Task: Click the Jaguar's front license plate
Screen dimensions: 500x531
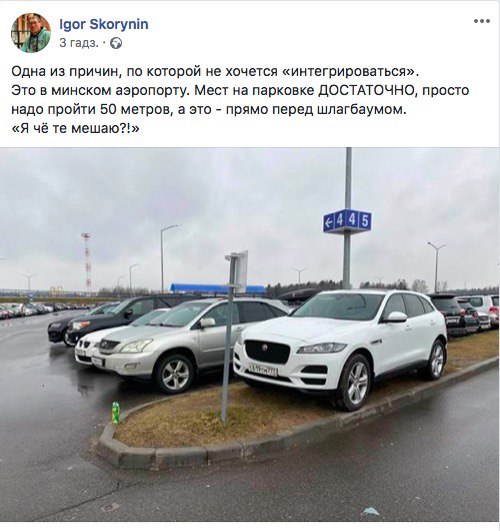Action: [263, 370]
